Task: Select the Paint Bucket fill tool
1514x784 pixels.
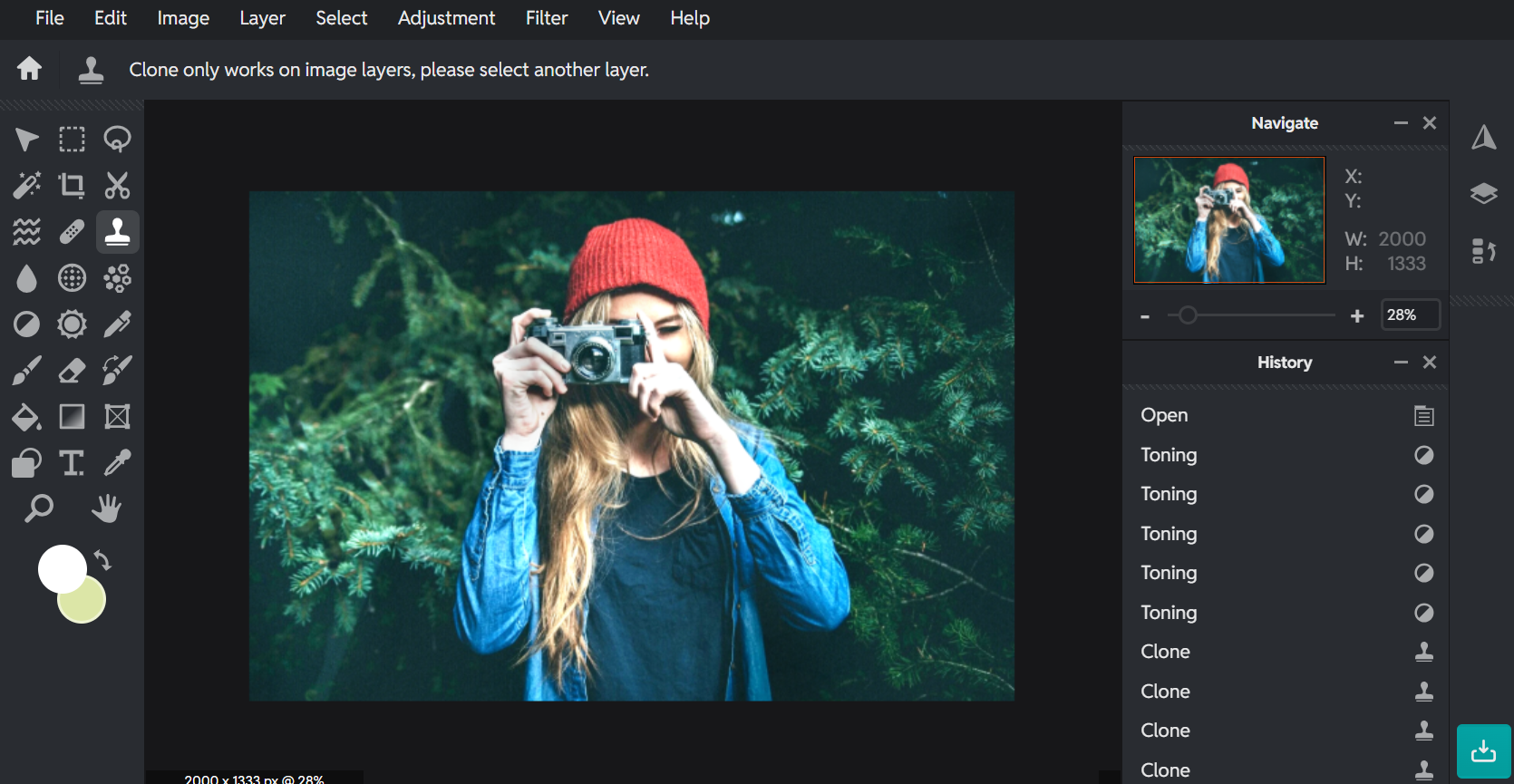Action: point(26,417)
